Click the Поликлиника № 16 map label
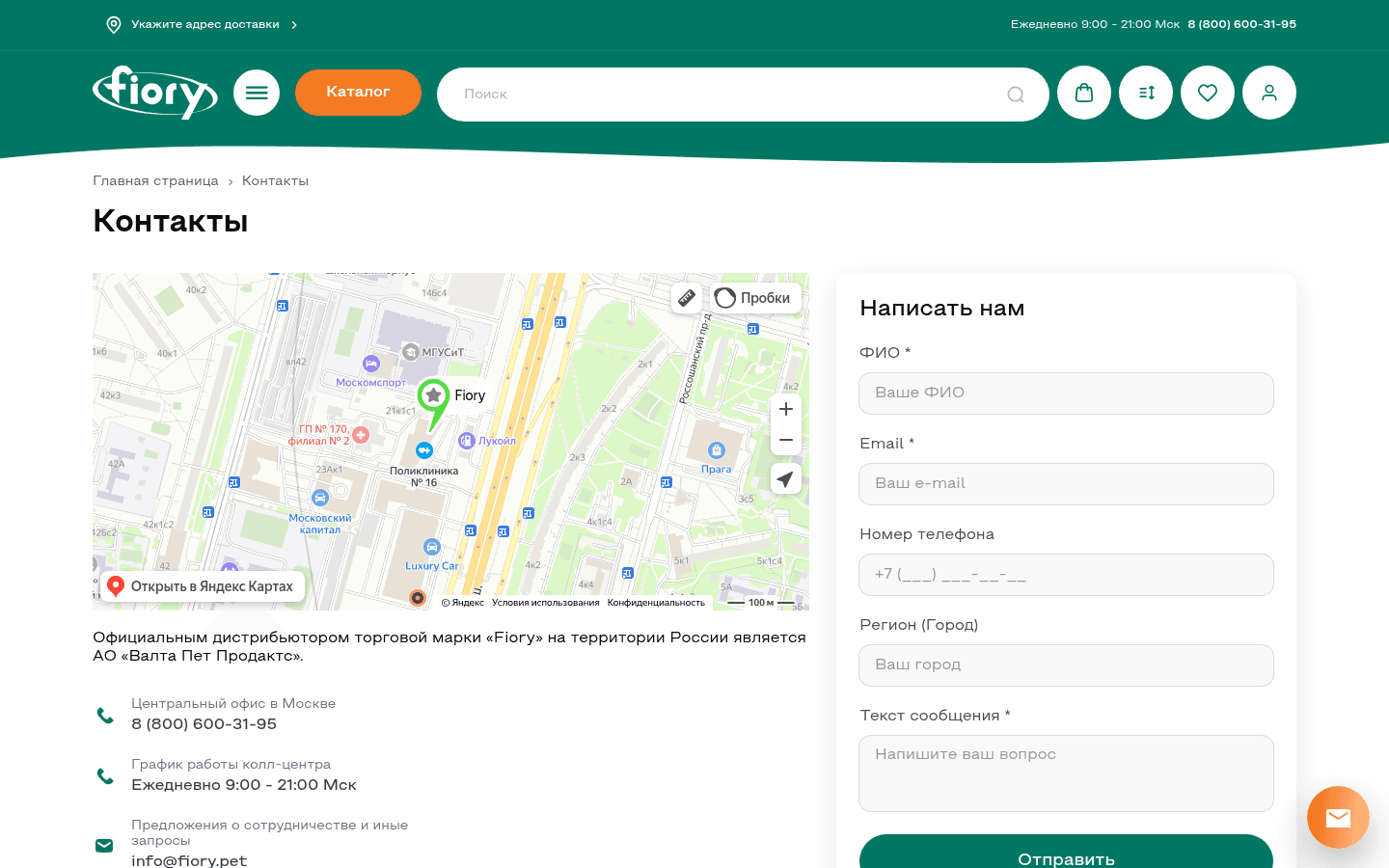 [x=424, y=476]
